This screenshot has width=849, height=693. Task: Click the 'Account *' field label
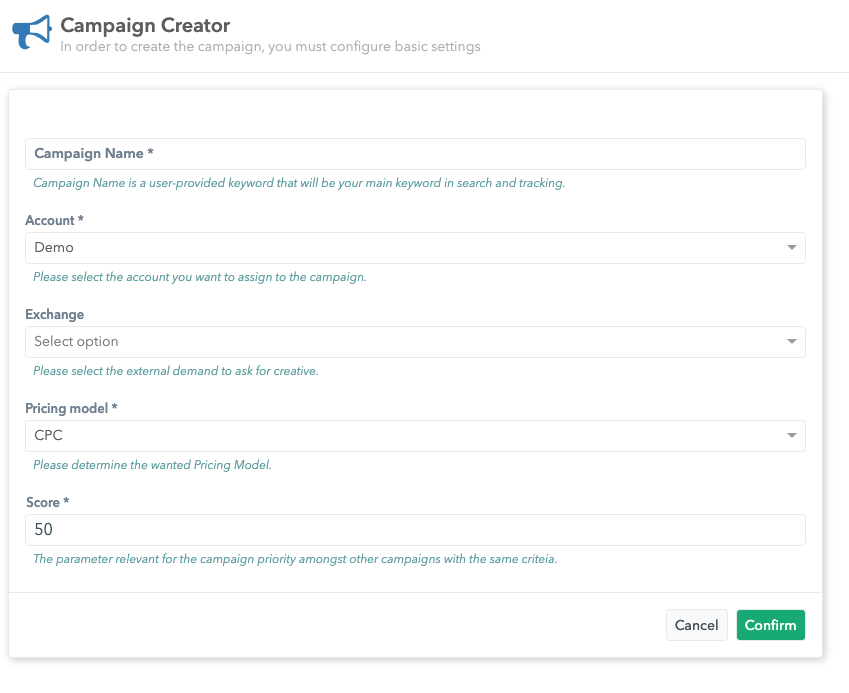(54, 220)
